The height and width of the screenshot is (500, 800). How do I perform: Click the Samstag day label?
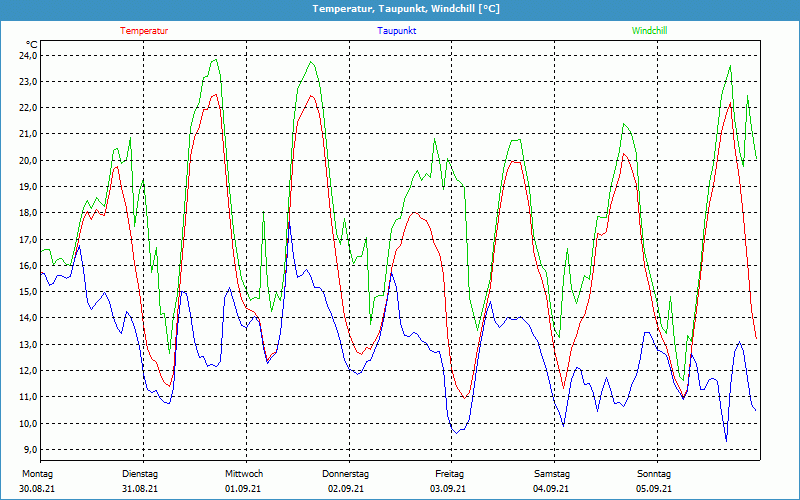pyautogui.click(x=552, y=474)
